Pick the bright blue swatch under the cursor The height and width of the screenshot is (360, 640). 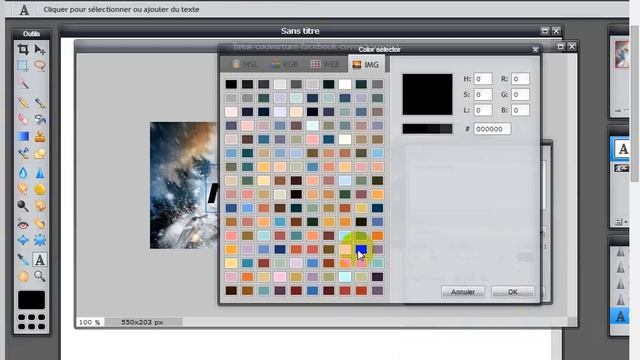[x=361, y=249]
